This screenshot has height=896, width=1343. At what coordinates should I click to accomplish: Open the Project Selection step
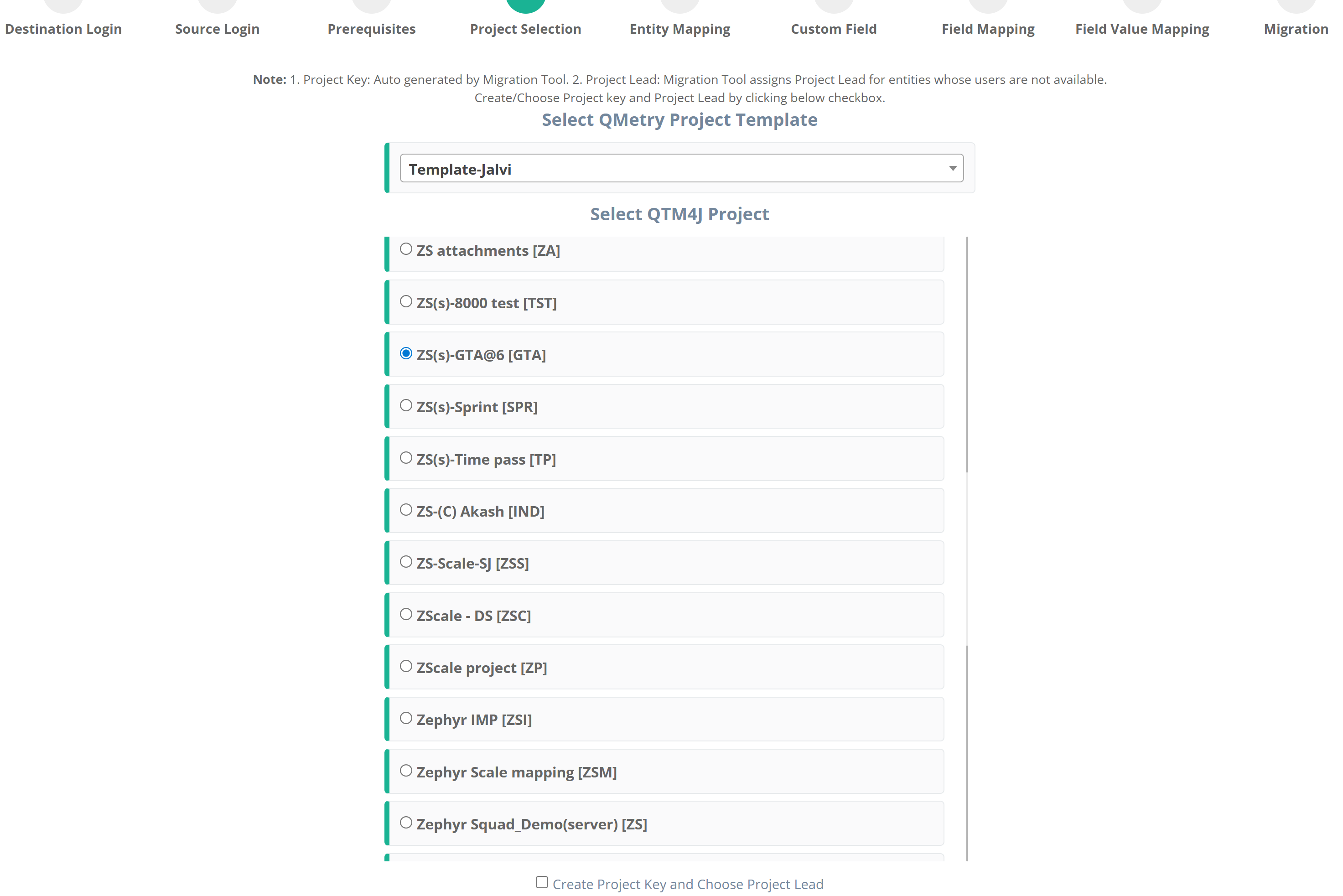click(x=526, y=29)
